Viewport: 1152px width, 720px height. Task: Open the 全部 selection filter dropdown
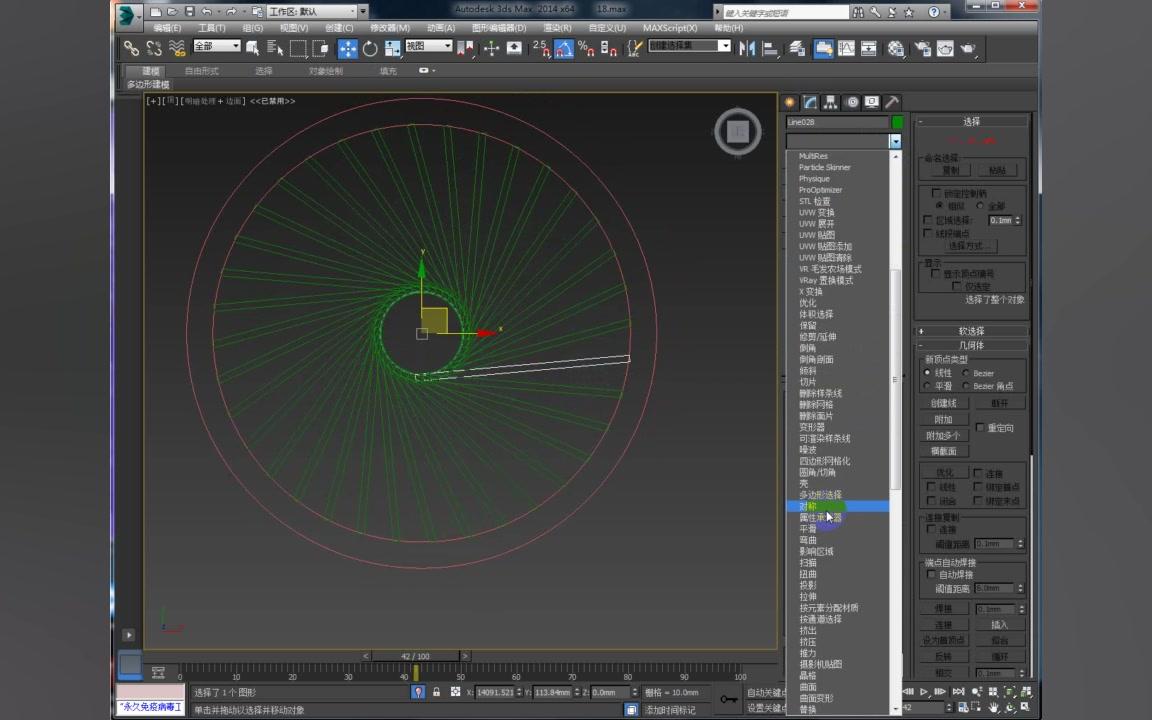(x=216, y=47)
